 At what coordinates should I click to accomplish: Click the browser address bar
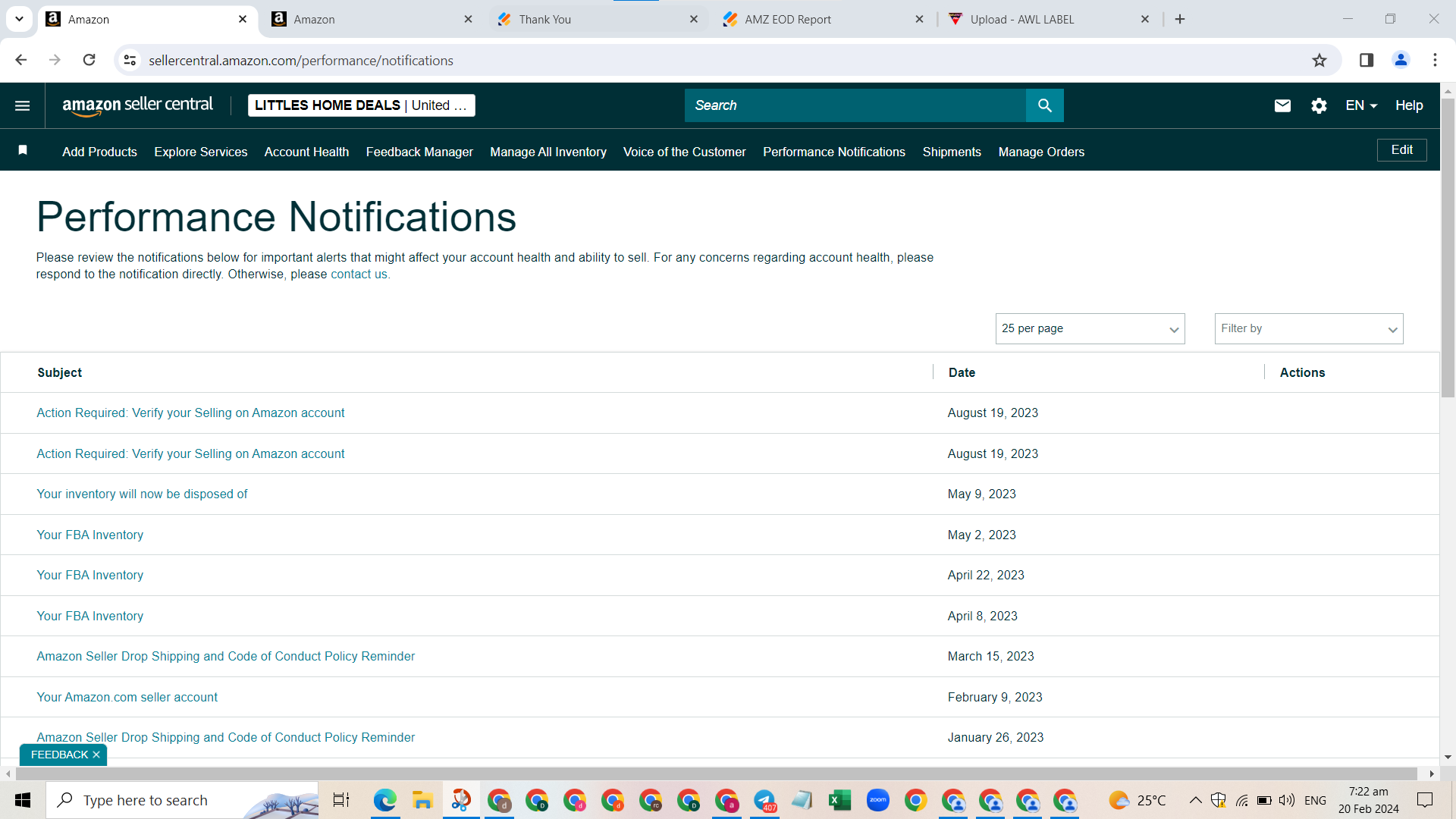pos(728,61)
